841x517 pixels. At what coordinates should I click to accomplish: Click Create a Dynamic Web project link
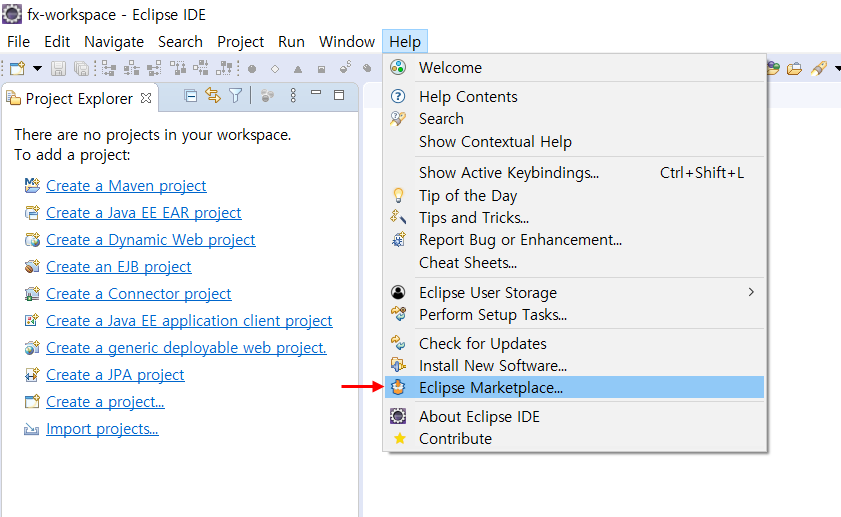(151, 240)
